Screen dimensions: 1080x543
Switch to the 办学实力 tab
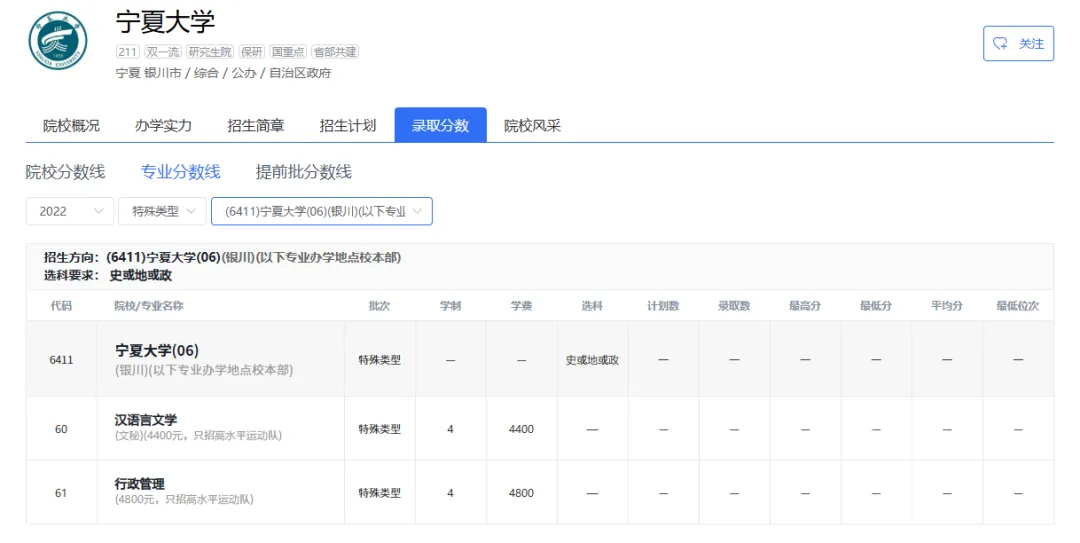tap(163, 125)
